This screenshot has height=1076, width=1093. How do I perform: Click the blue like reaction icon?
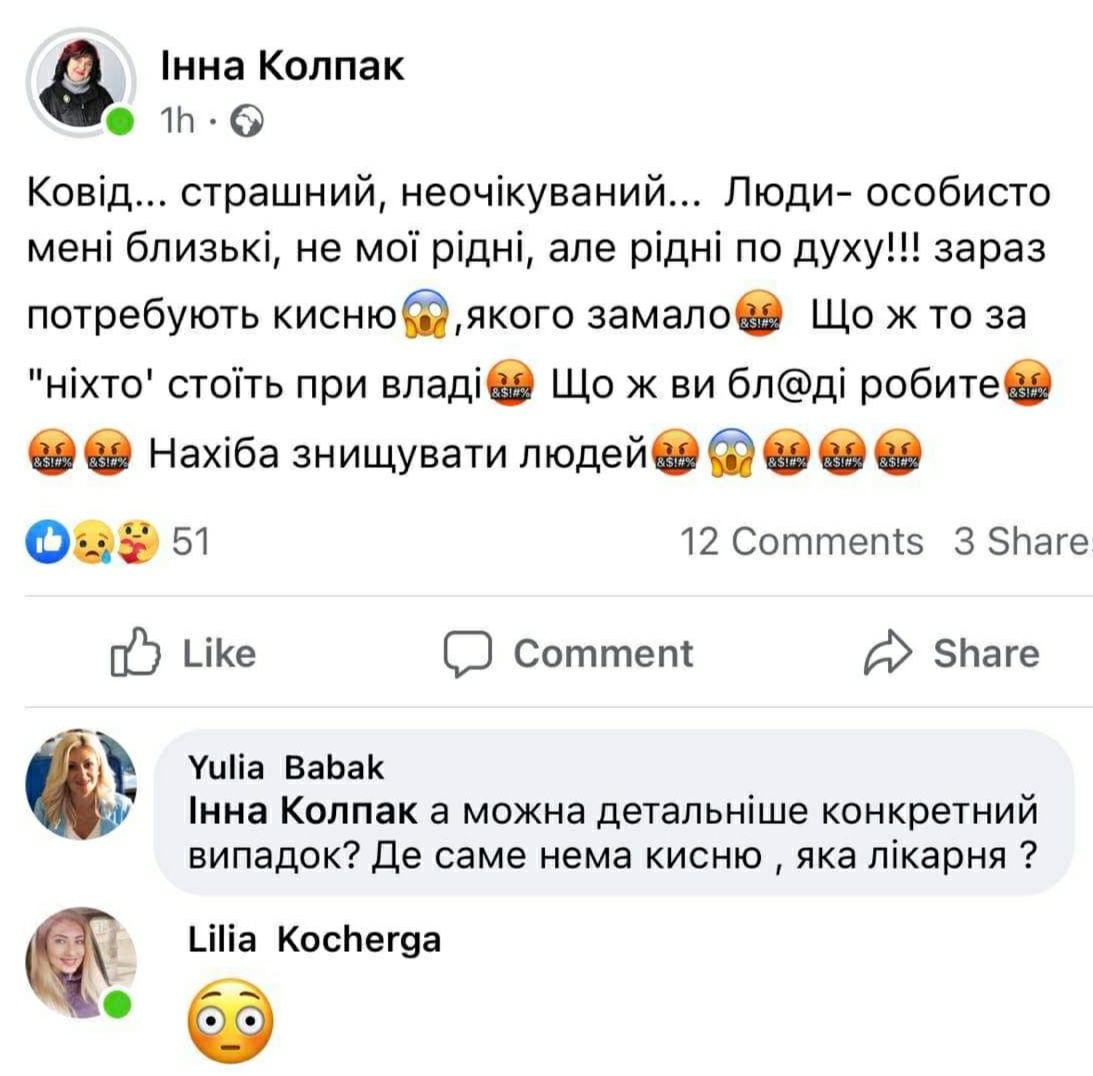tap(48, 541)
